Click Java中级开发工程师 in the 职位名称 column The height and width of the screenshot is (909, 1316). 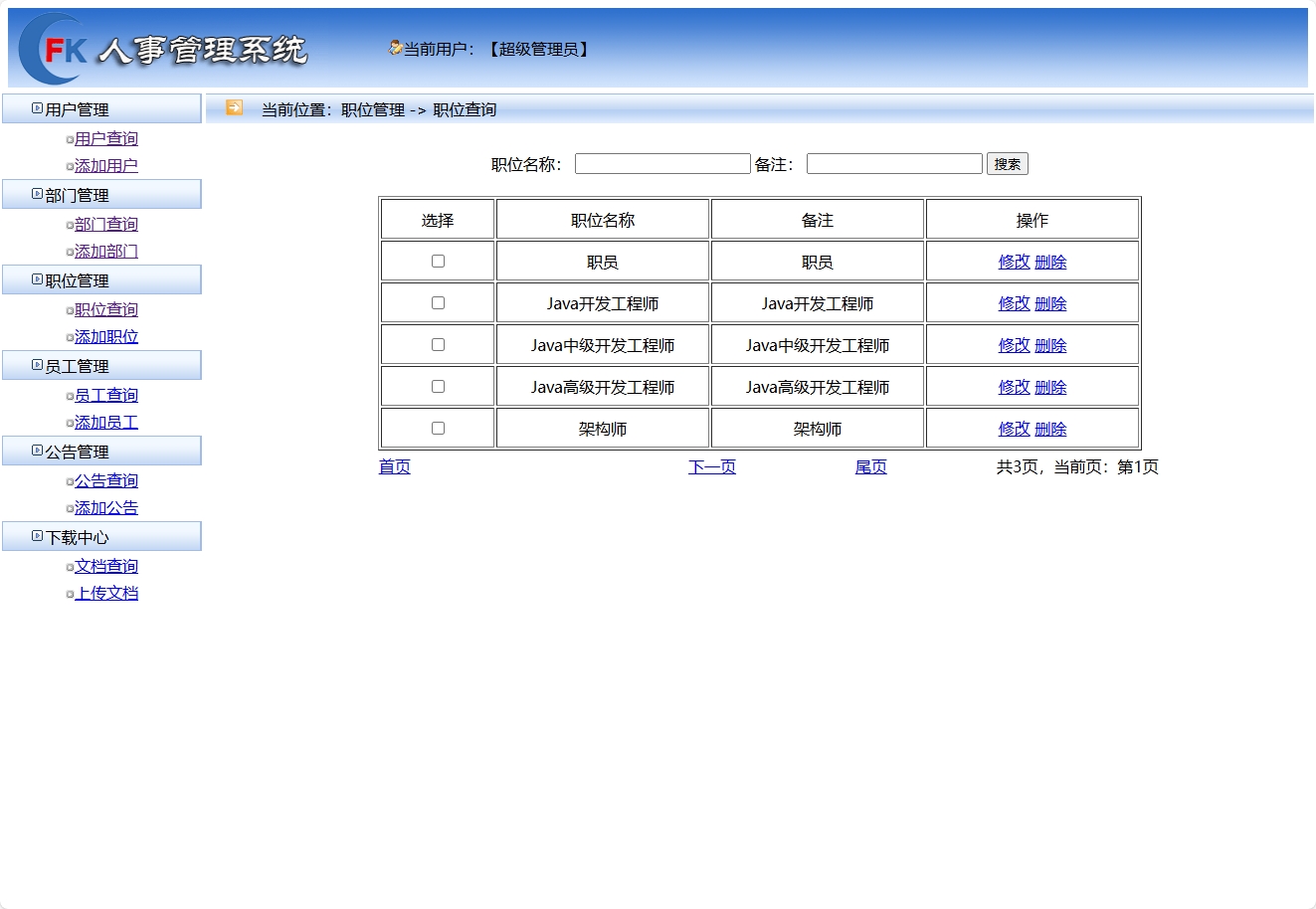(x=603, y=346)
